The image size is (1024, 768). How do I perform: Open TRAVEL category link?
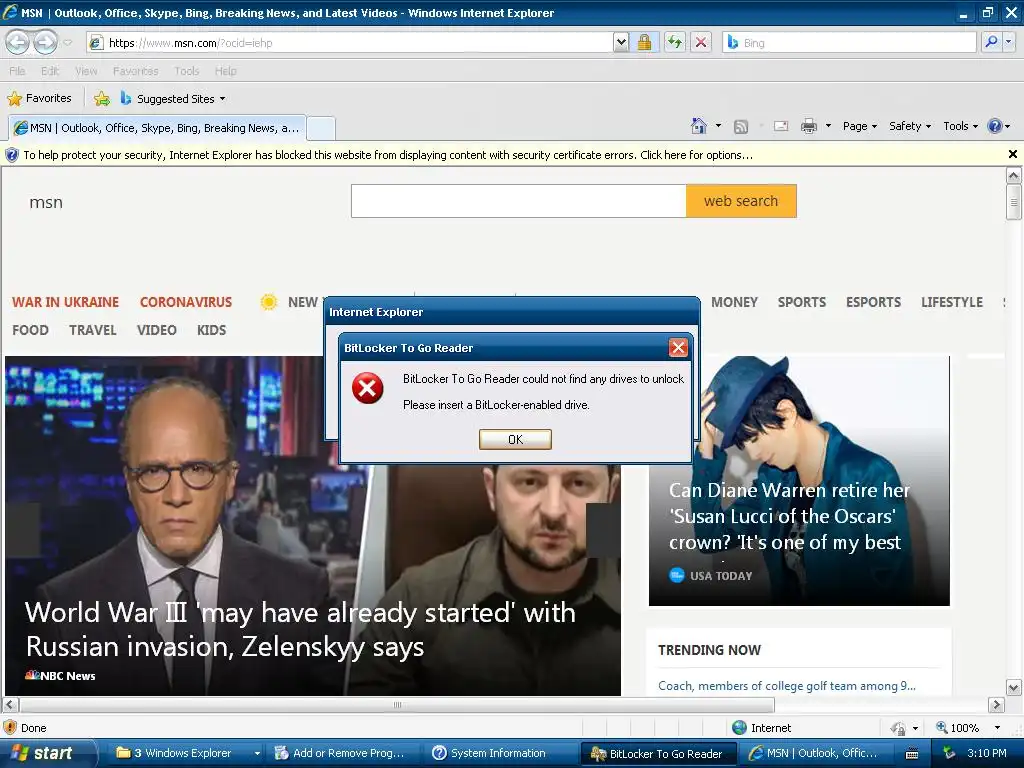coord(93,330)
